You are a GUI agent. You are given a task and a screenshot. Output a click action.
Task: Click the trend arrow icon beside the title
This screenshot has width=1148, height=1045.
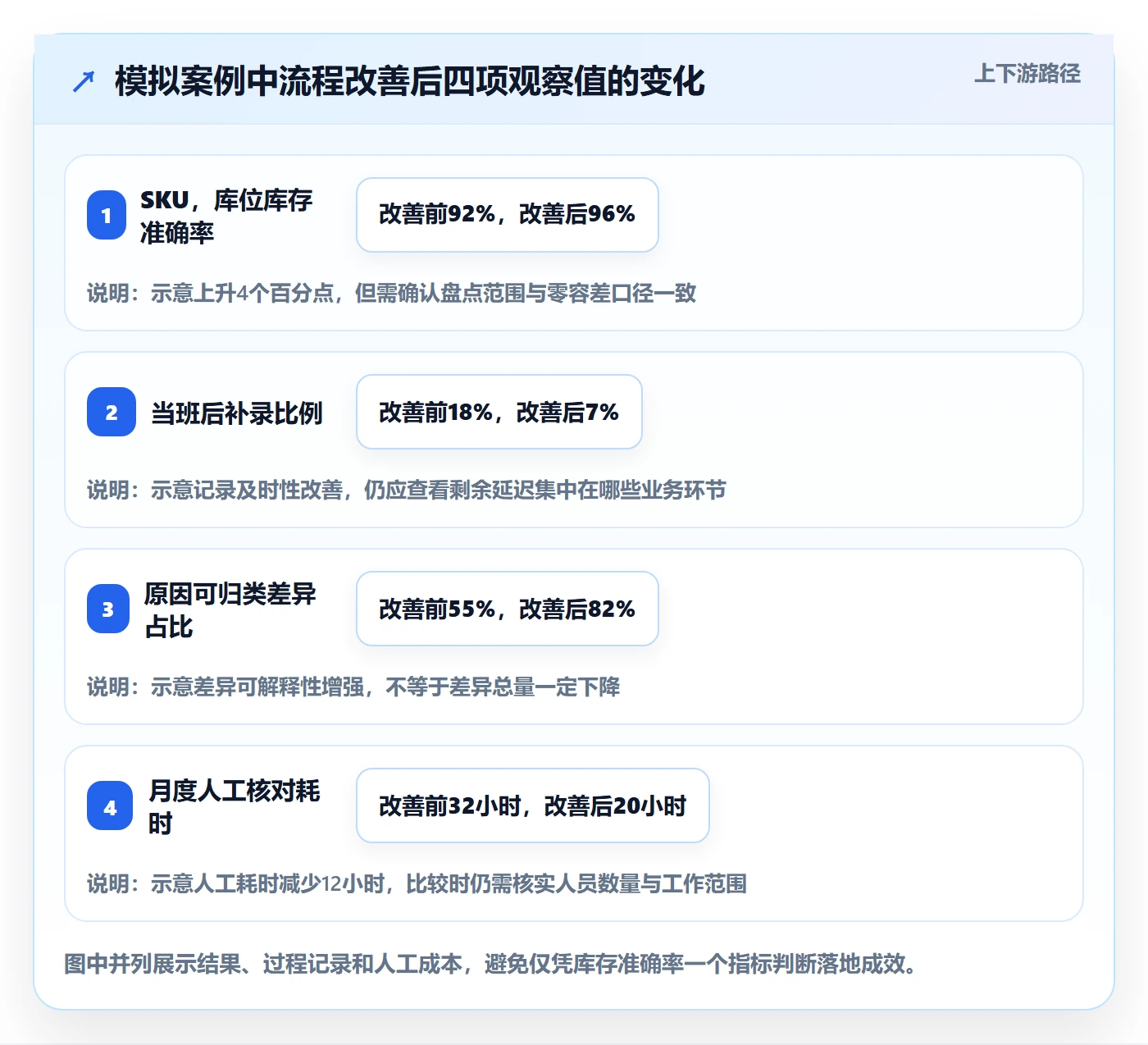click(x=84, y=81)
